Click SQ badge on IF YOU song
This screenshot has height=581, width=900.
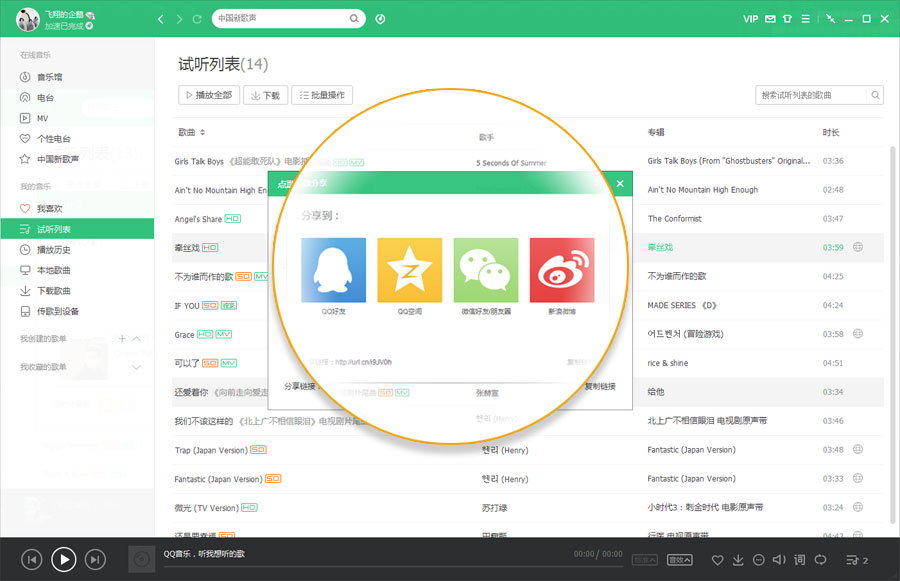210,305
